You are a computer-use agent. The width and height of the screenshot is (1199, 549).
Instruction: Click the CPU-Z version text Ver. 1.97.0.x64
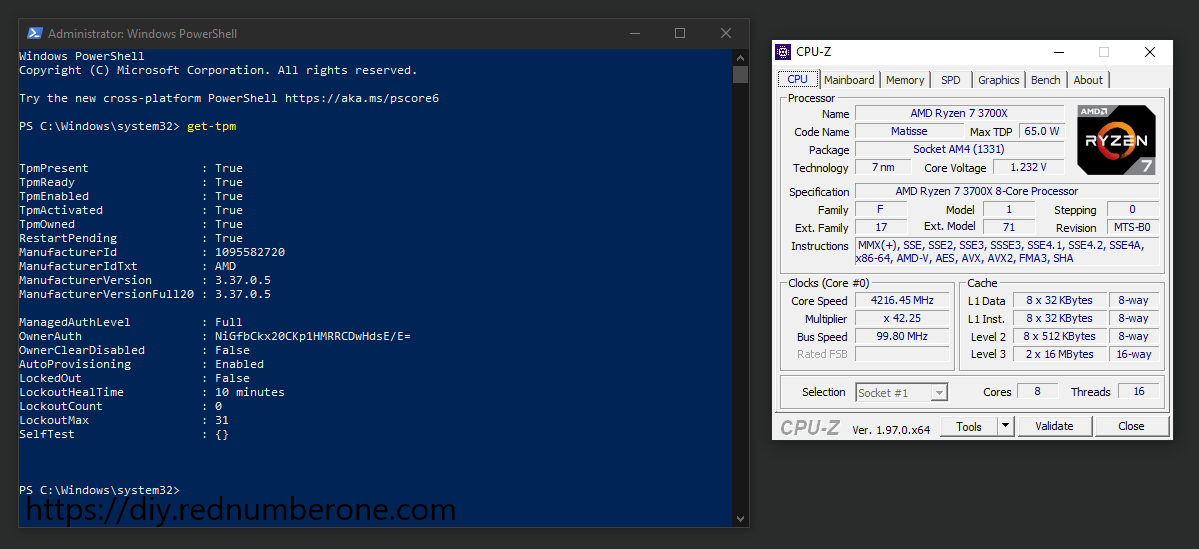tap(892, 429)
